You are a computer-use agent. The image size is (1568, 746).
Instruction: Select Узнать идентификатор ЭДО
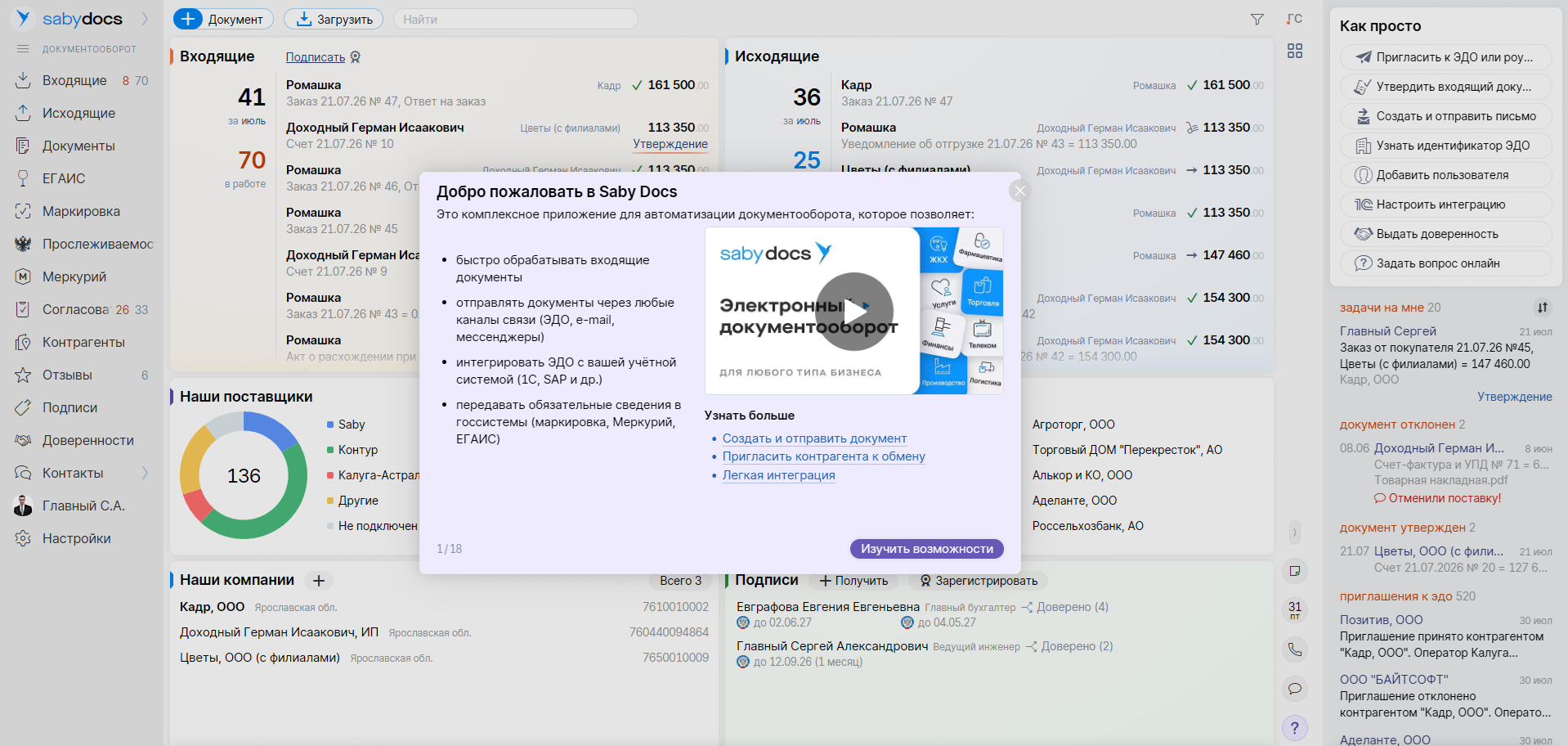coord(1446,146)
